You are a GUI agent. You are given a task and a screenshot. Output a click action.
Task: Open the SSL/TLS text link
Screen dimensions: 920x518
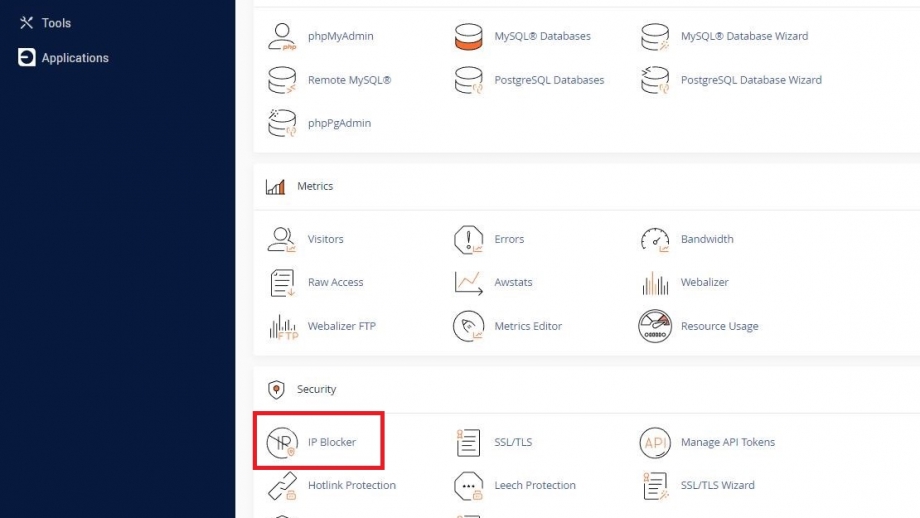[513, 442]
